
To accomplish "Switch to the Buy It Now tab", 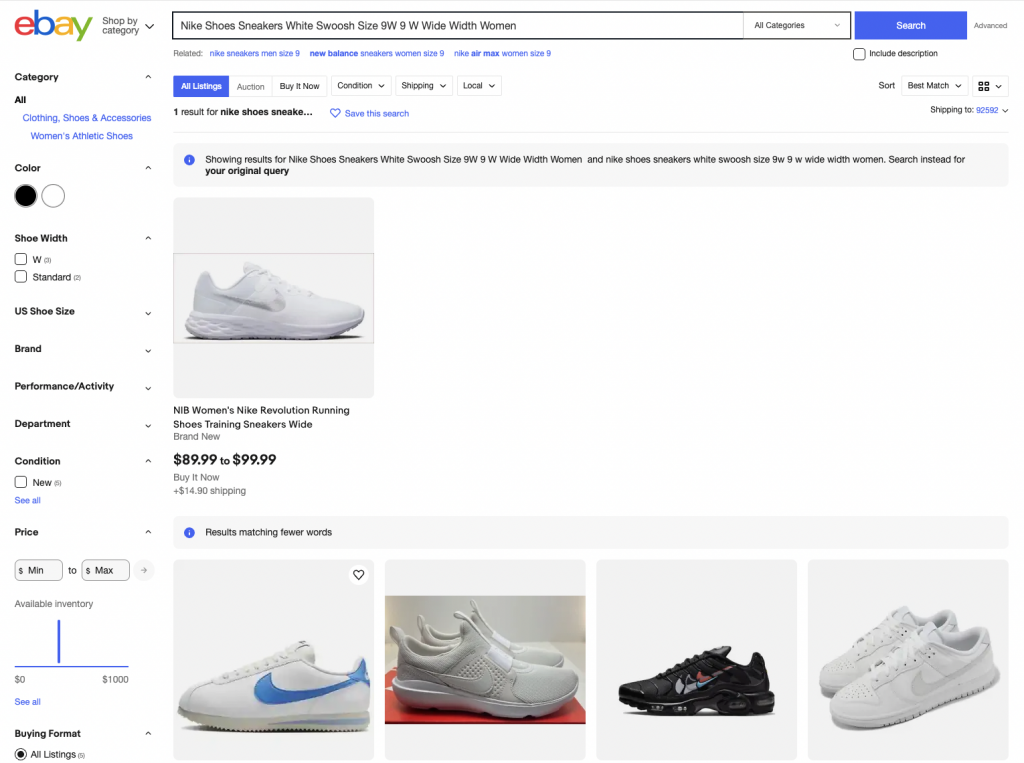I will click(300, 86).
